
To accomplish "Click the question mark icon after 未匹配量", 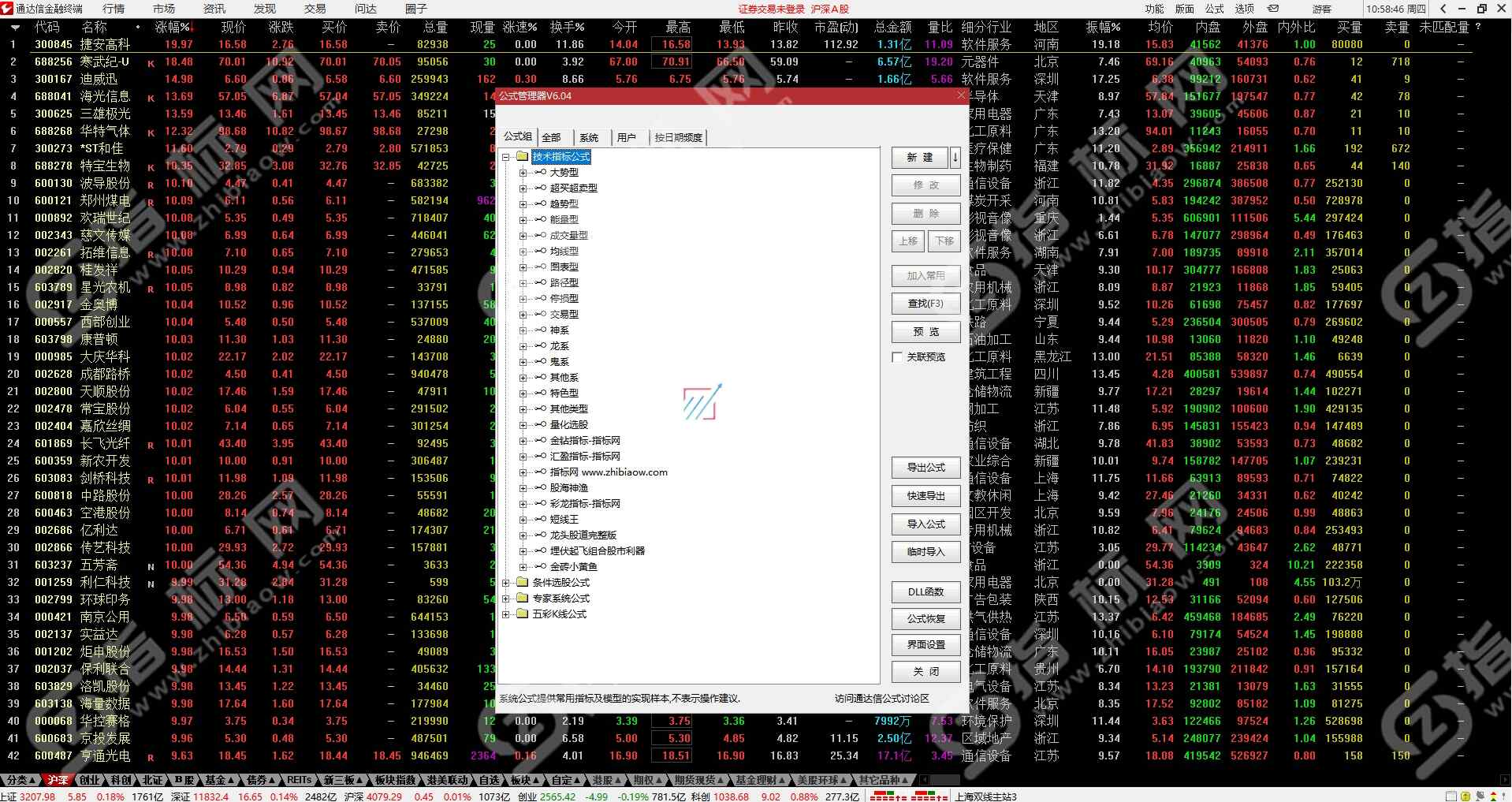I will coord(1478,27).
